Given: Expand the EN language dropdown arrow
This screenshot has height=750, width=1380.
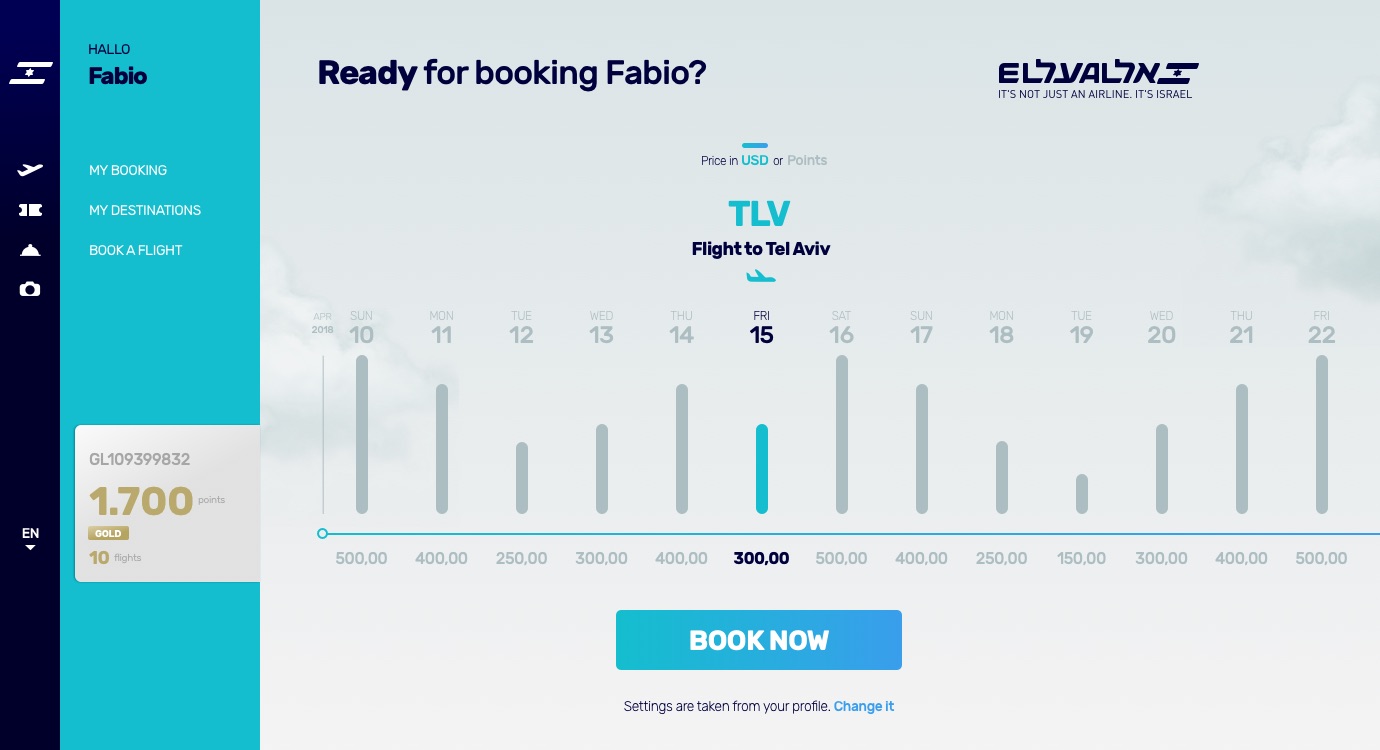Looking at the screenshot, I should click(x=30, y=548).
